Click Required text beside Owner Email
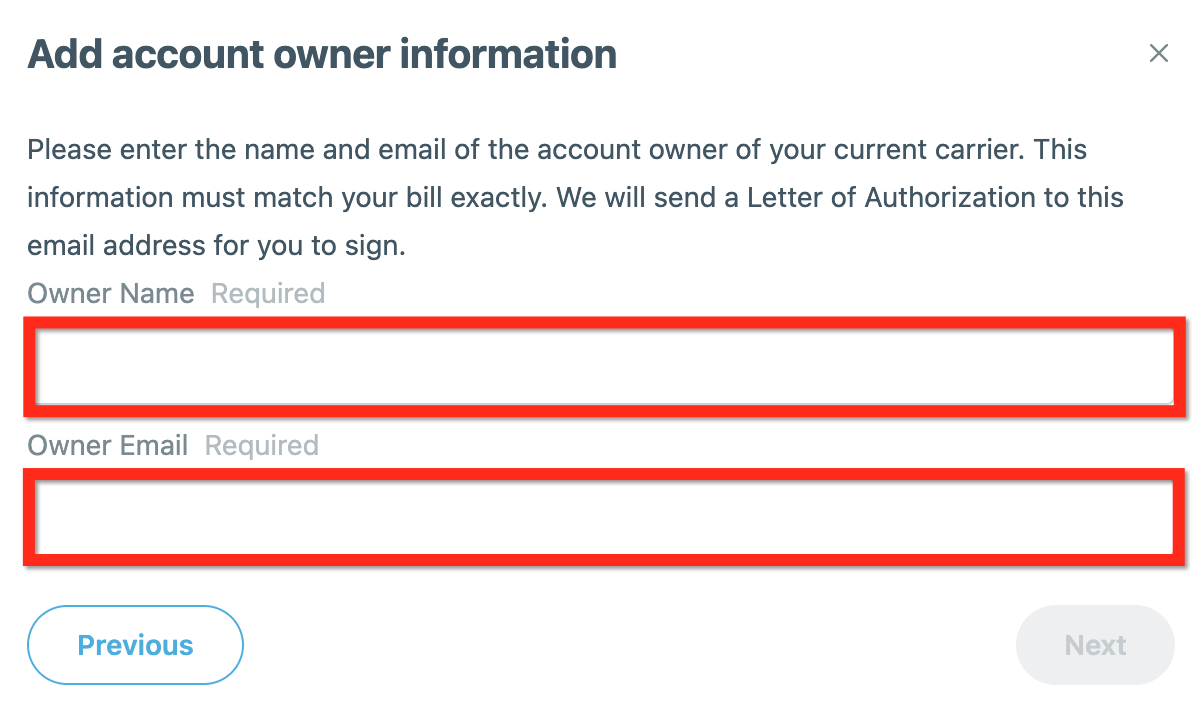The image size is (1200, 708). pyautogui.click(x=262, y=446)
